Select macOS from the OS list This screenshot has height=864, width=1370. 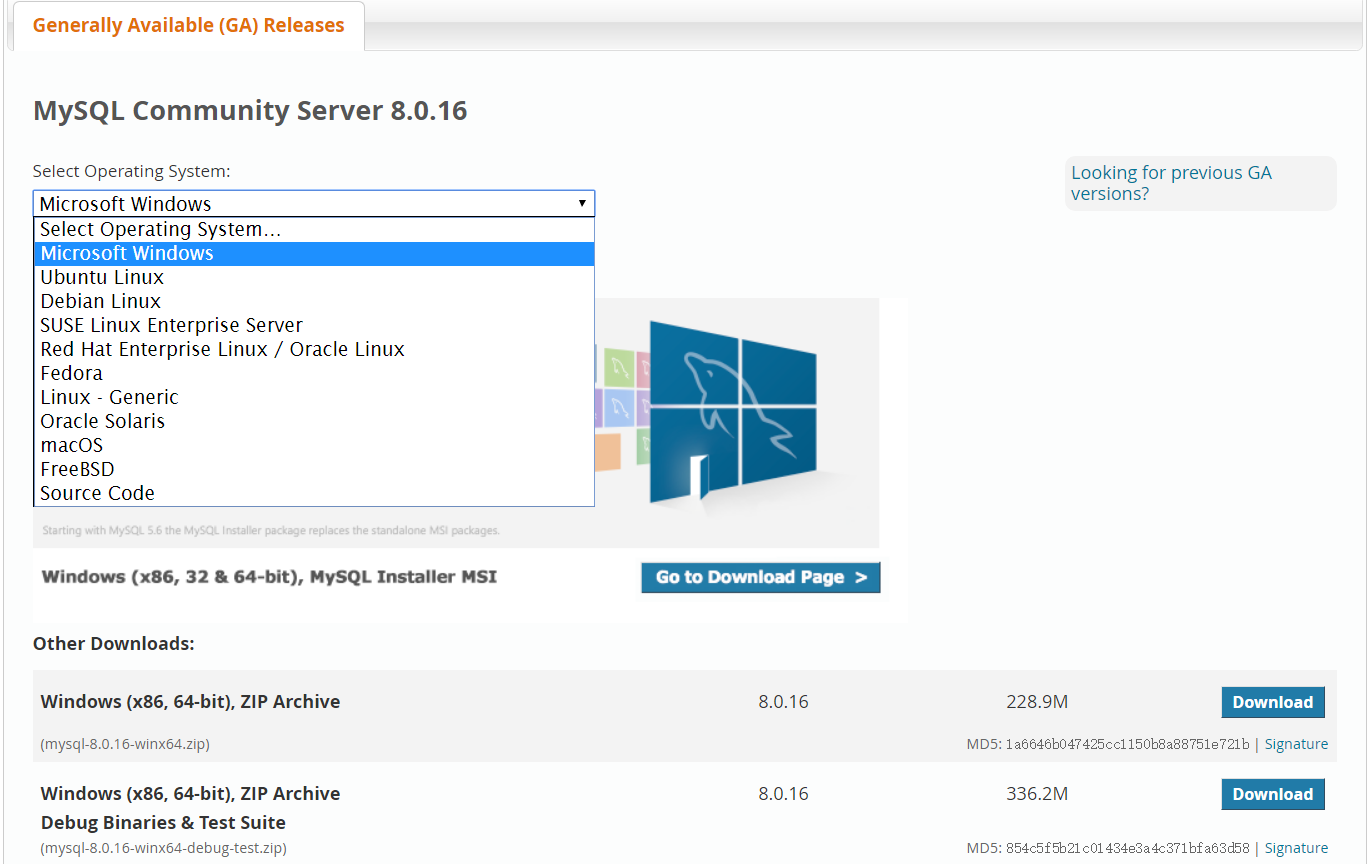314,445
